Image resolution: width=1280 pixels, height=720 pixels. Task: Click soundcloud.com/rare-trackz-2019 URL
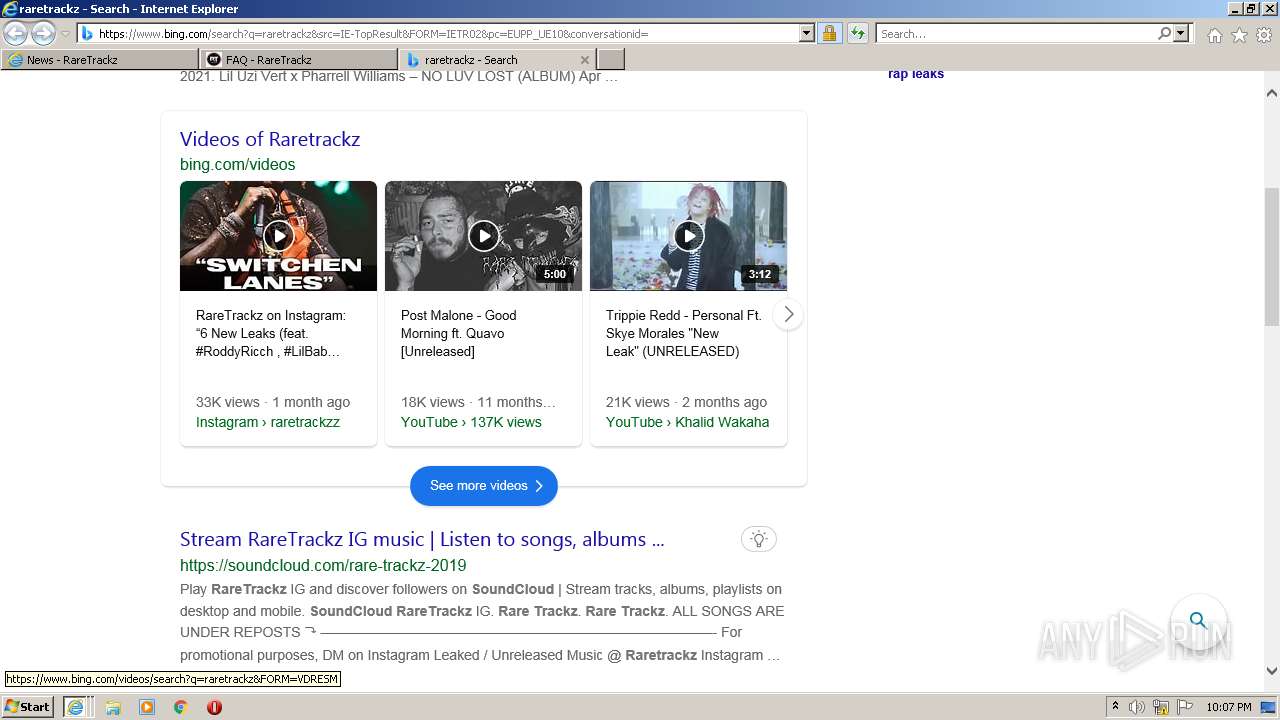click(323, 565)
